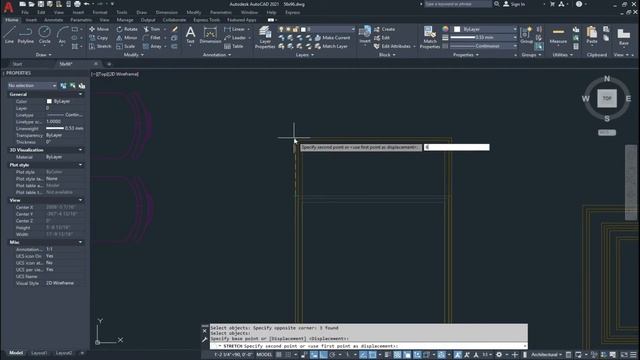Expand the Annotation panel dropdown
Image resolution: width=640 pixels, height=360 pixels.
pyautogui.click(x=217, y=55)
